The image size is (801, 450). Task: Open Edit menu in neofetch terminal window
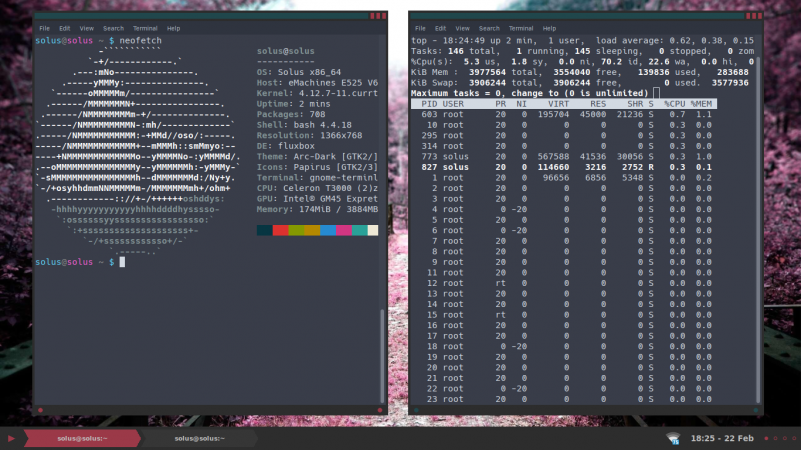click(x=64, y=29)
